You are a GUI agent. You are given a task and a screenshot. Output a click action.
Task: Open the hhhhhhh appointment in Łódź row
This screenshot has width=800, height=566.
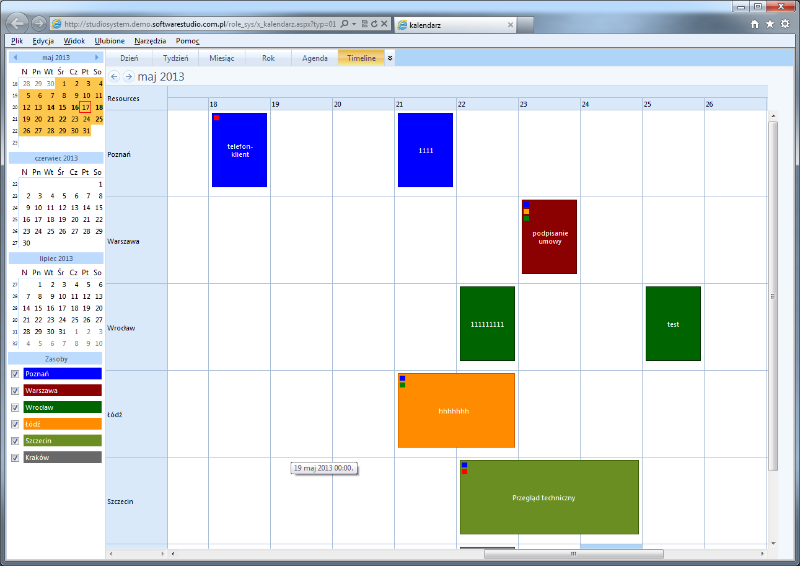coord(456,410)
